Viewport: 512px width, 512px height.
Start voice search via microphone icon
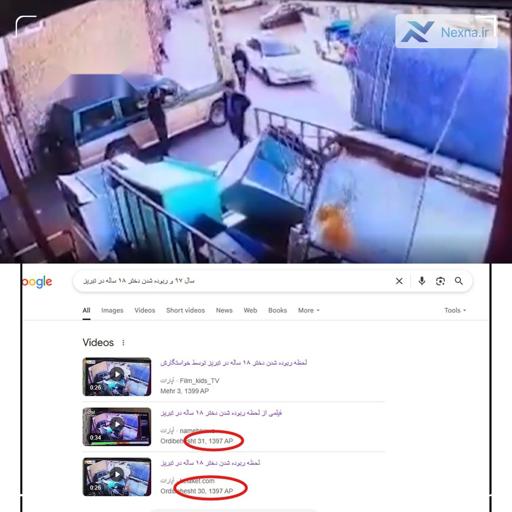point(422,281)
